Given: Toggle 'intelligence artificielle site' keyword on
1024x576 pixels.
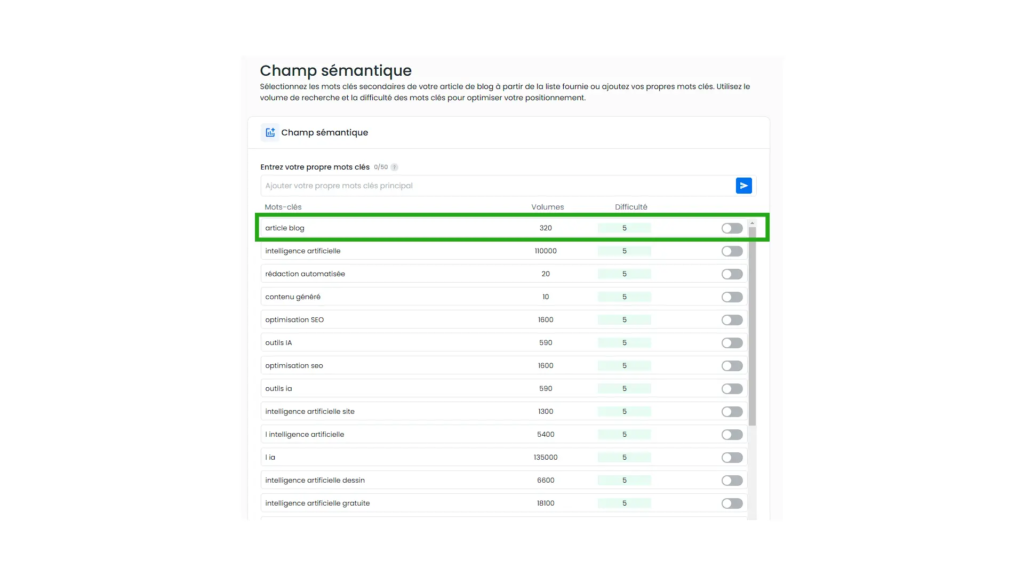Looking at the screenshot, I should tap(732, 411).
